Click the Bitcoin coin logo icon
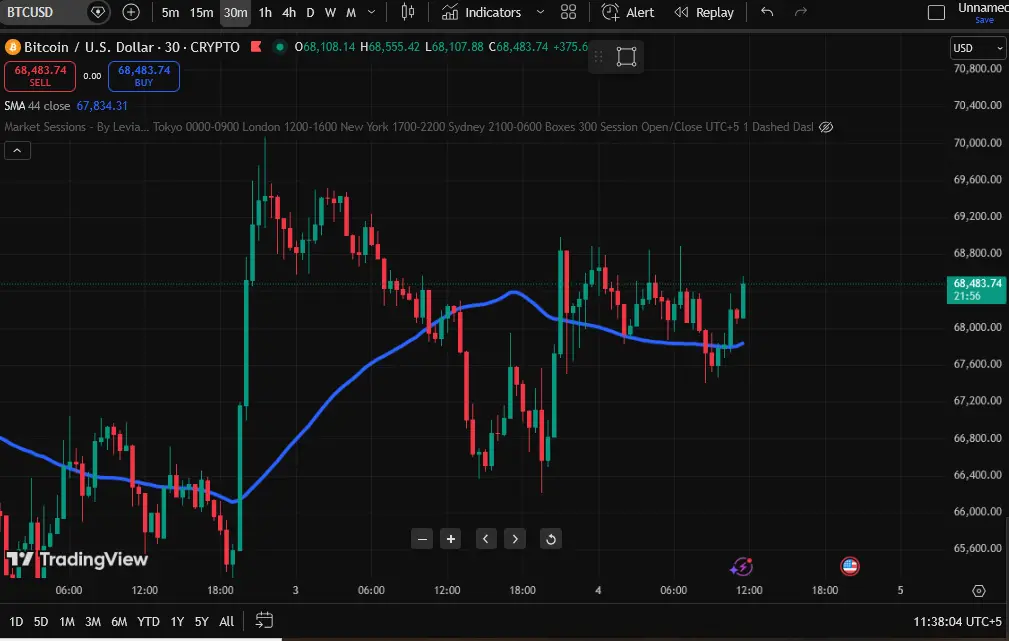1009x641 pixels. point(12,47)
